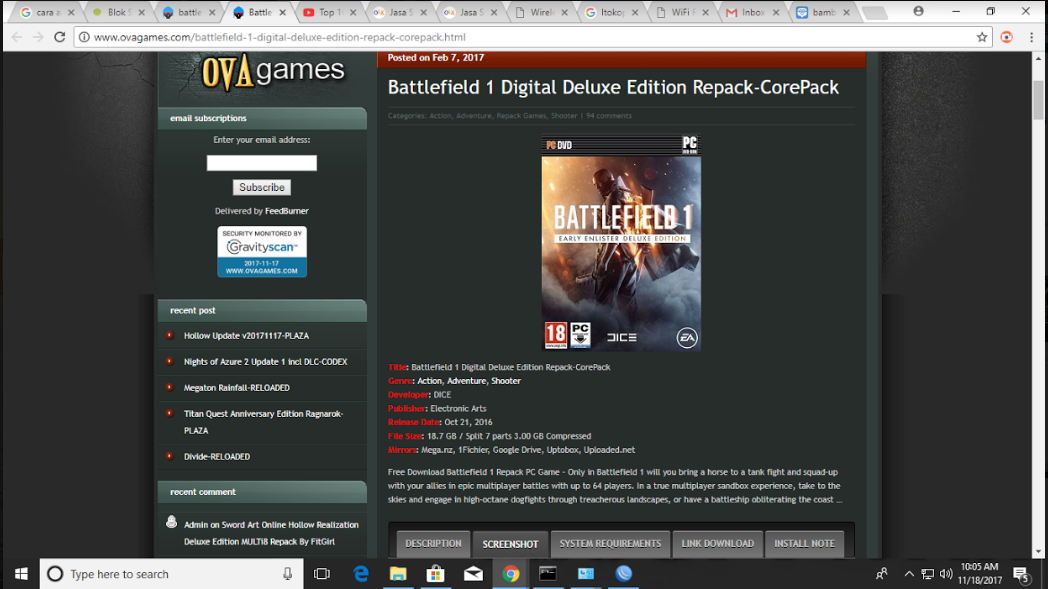Bookmark this page with the star icon
This screenshot has height=589, width=1048.
coord(982,37)
